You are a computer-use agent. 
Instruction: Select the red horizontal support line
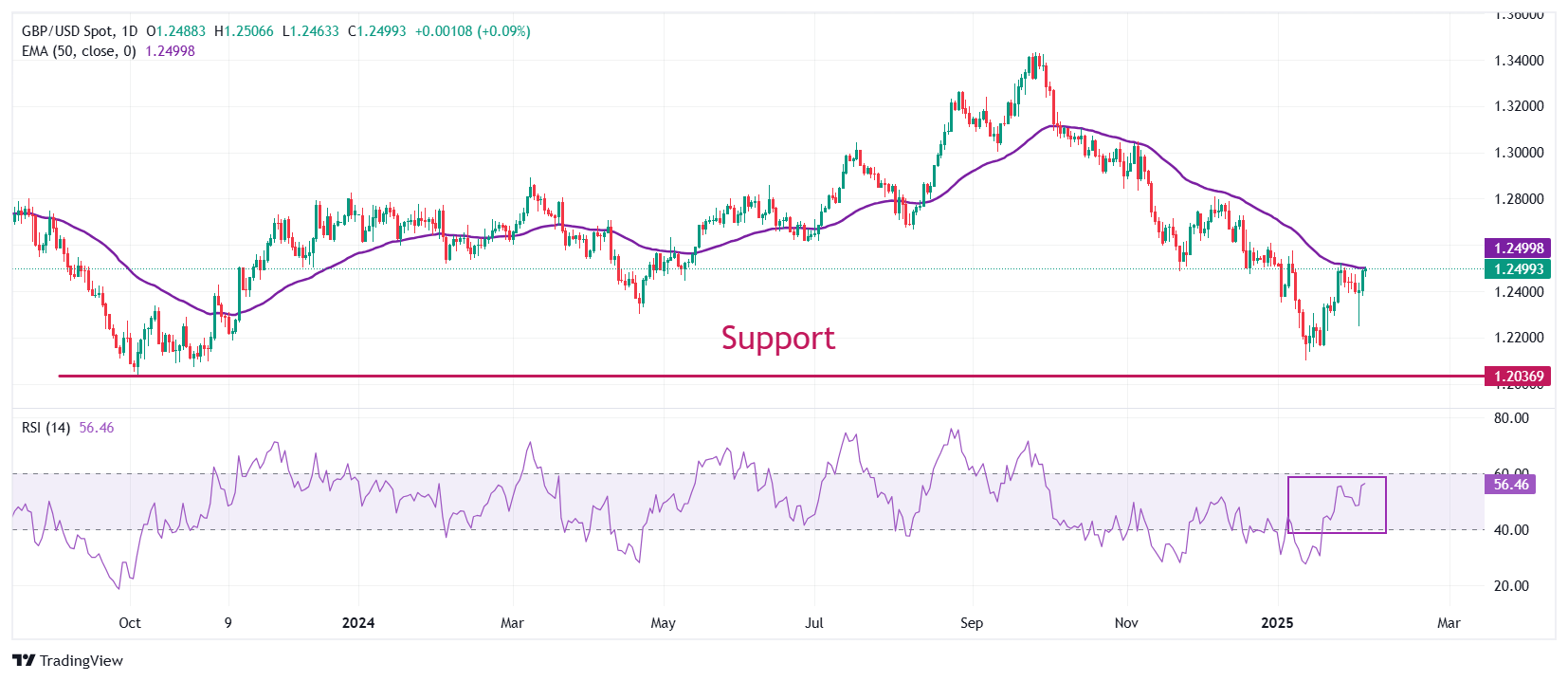(x=771, y=377)
